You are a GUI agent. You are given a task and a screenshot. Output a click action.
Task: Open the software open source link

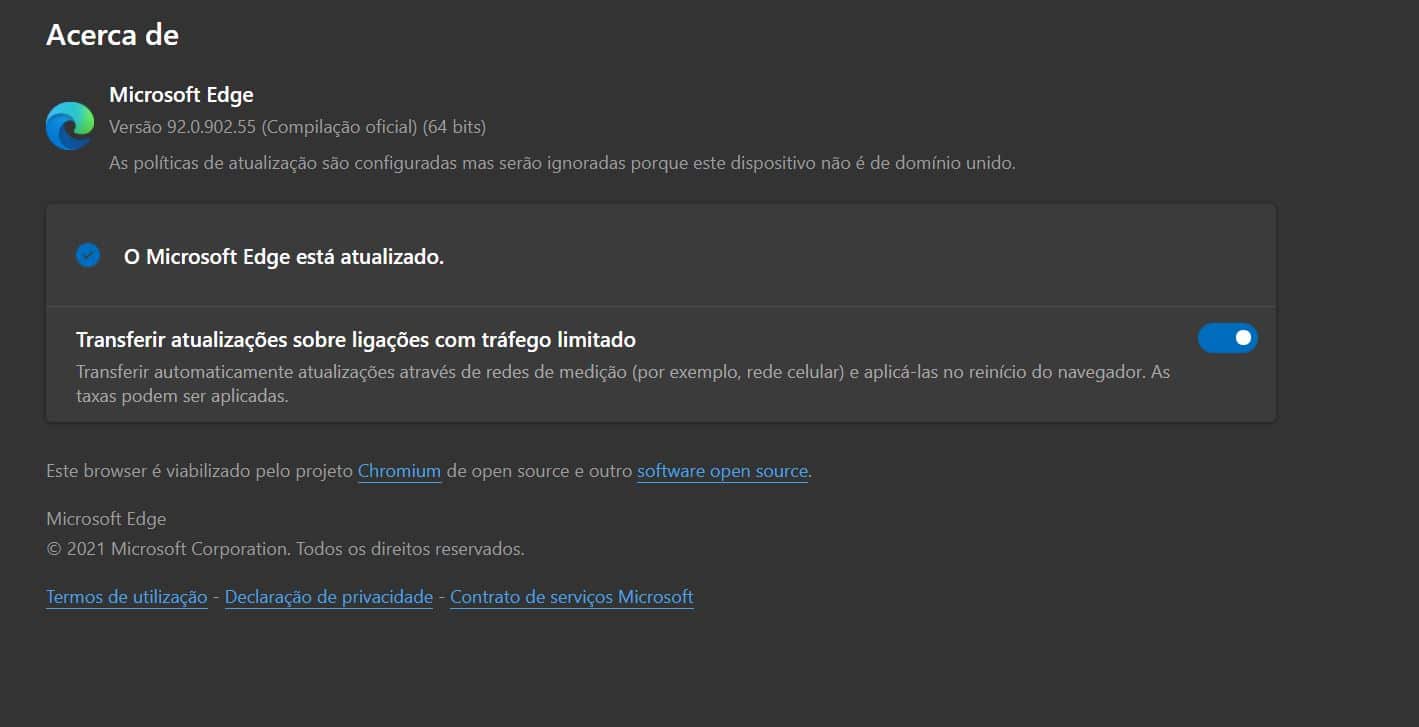(x=722, y=471)
